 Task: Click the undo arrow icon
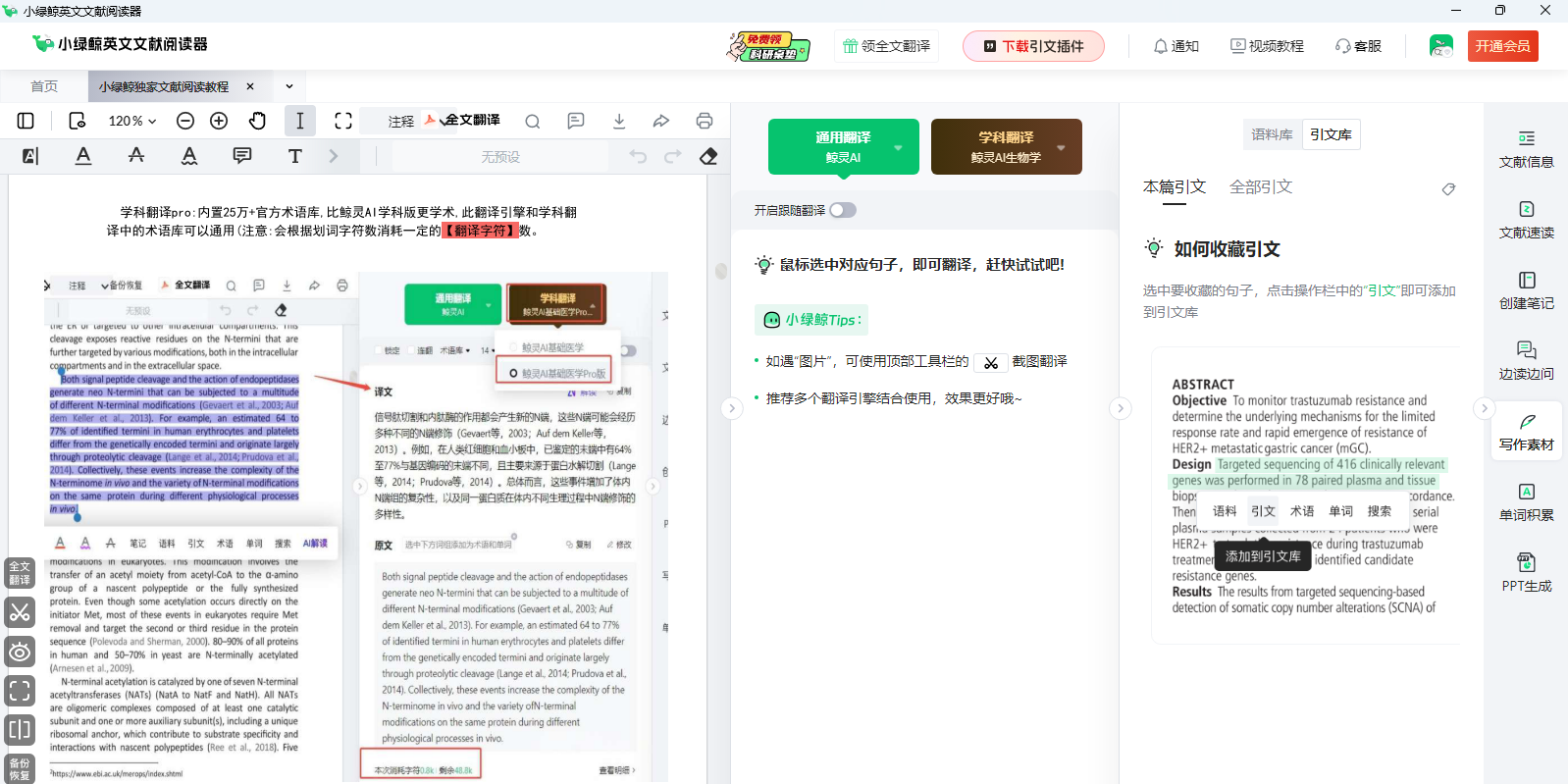coord(638,156)
